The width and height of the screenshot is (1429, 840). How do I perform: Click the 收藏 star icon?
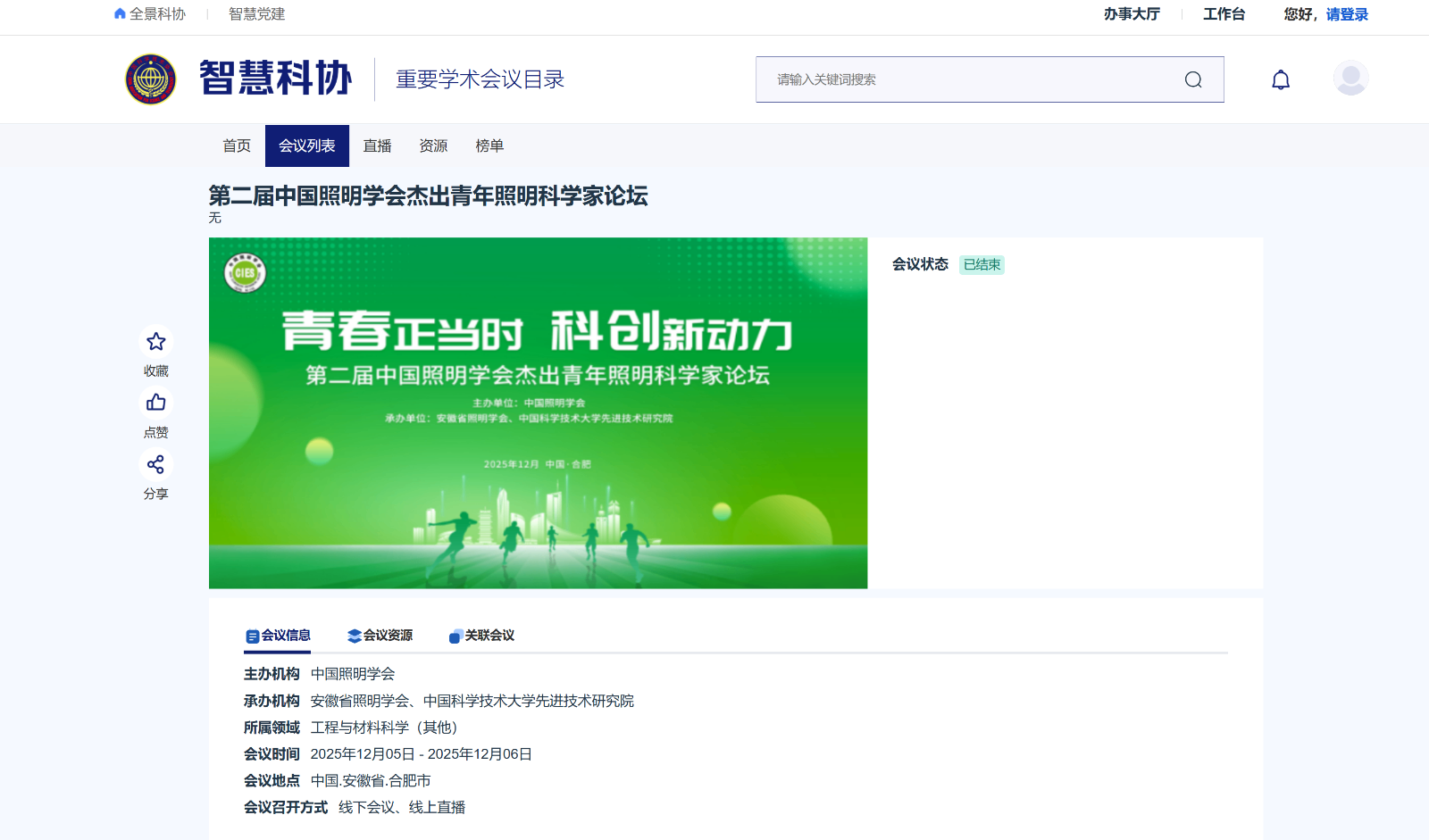[x=156, y=342]
